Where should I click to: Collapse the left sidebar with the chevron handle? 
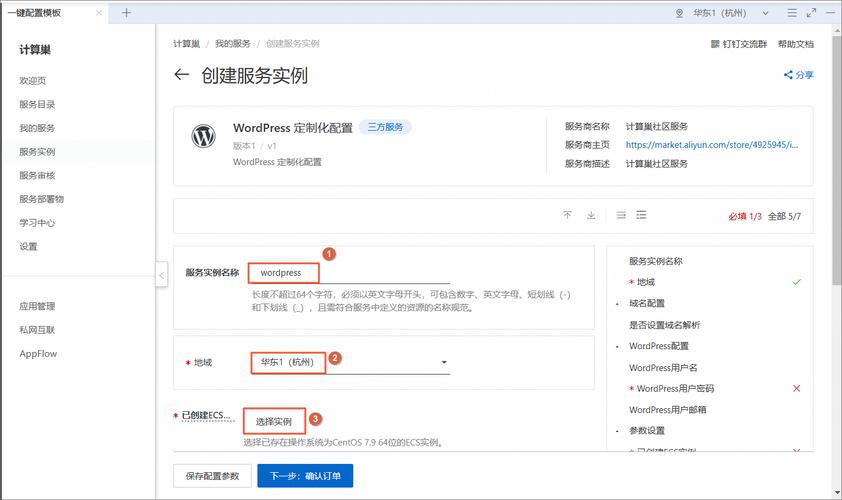click(x=162, y=275)
